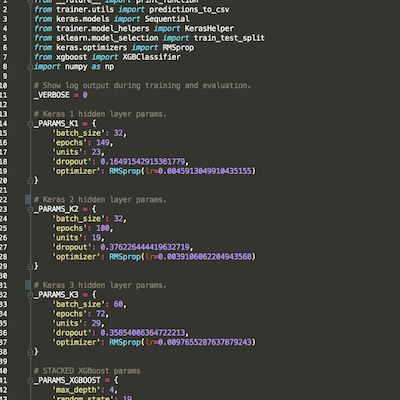This screenshot has width=400, height=400.
Task: Click on _PARAMS_XGBOOST variable name
Action: (67, 380)
